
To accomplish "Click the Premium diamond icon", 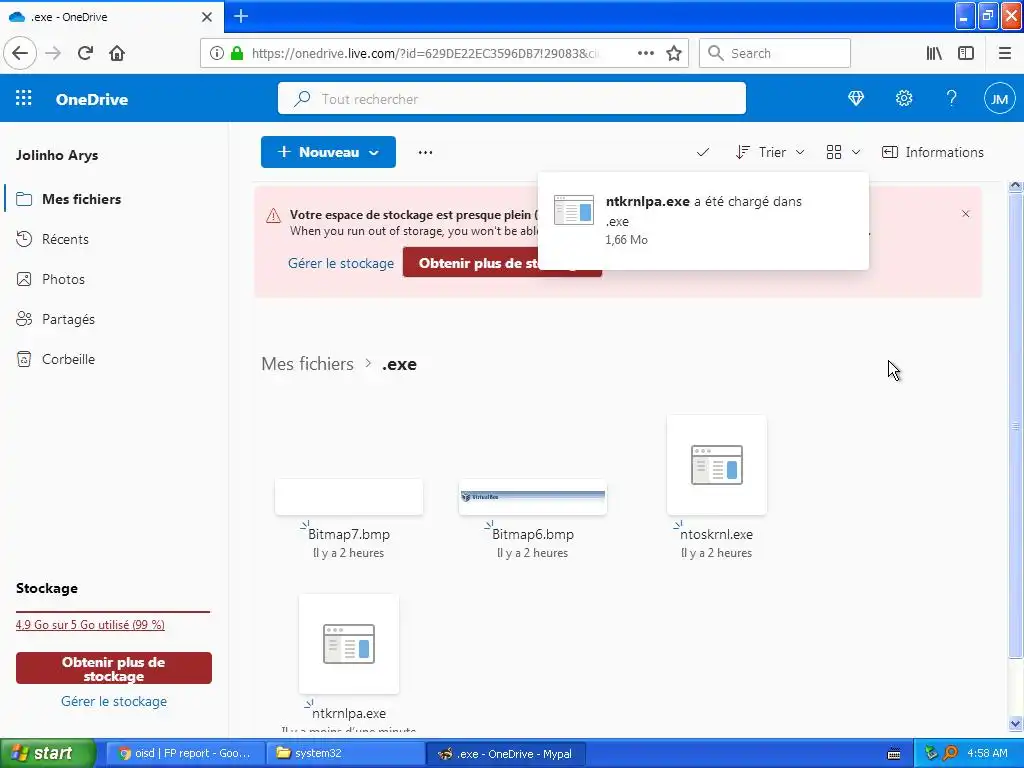I will [x=856, y=99].
